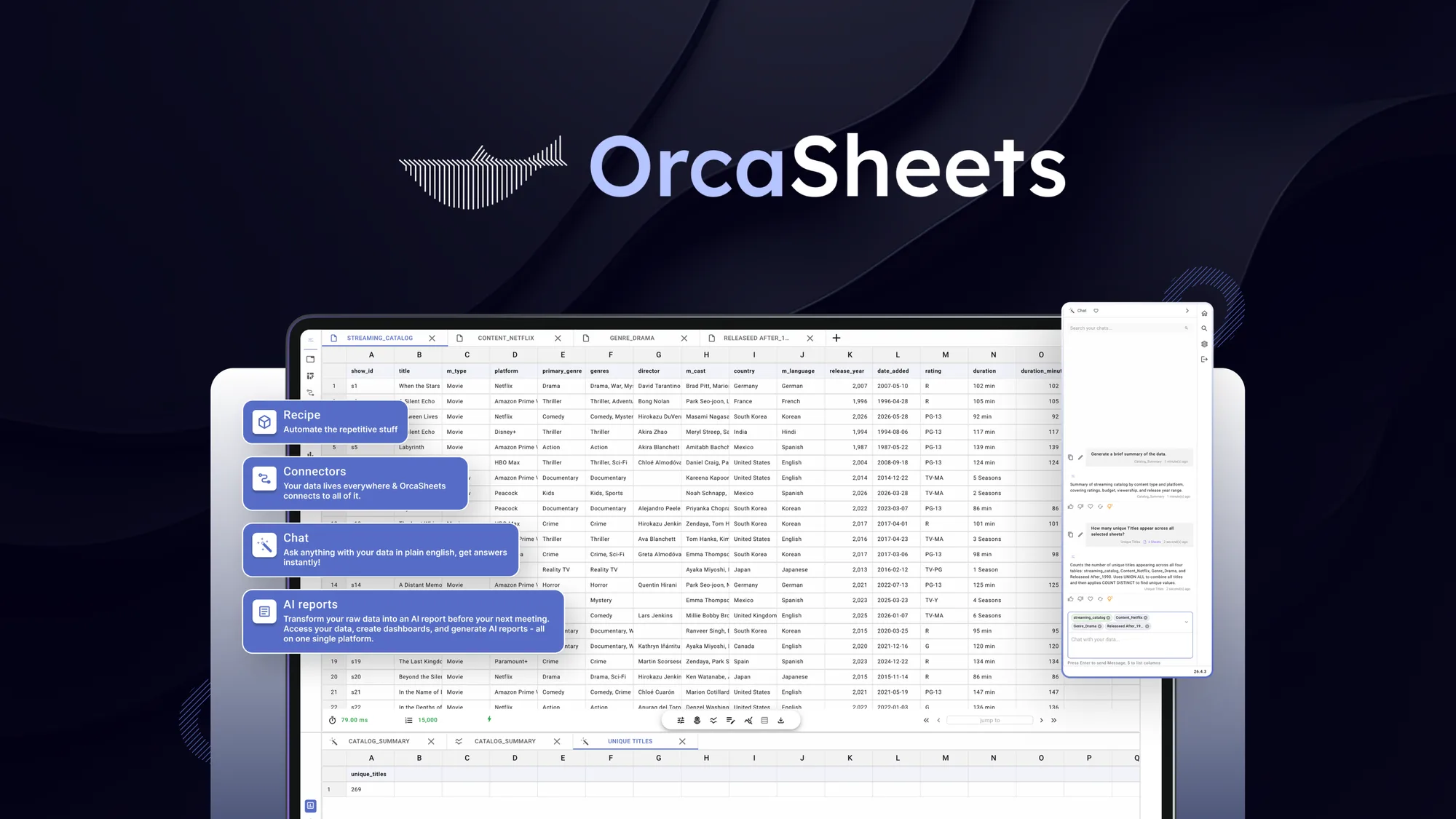Click the green lightning bolt icon

pyautogui.click(x=489, y=719)
